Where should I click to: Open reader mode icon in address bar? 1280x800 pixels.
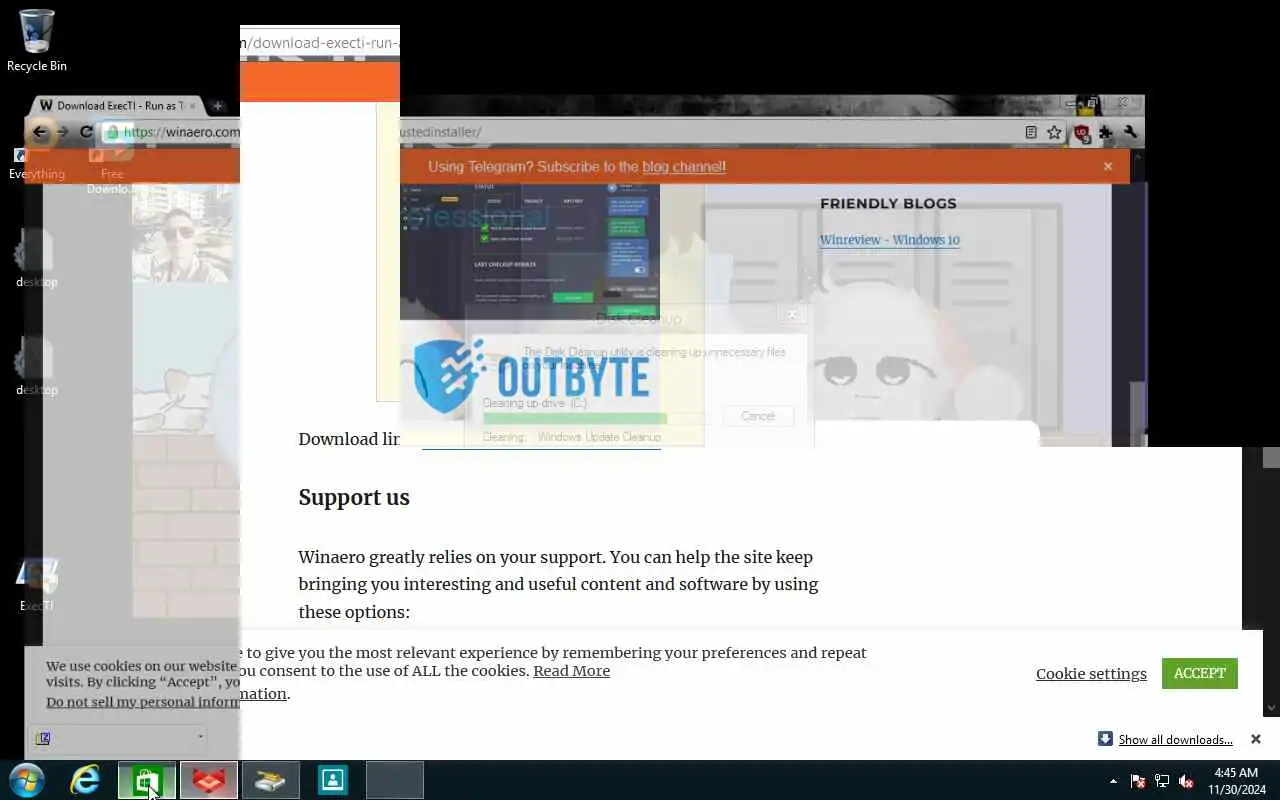coord(1031,132)
